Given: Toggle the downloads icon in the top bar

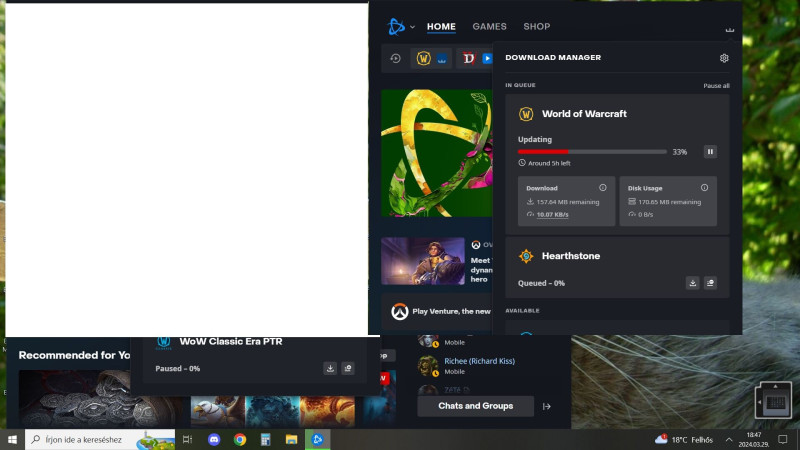Looking at the screenshot, I should pyautogui.click(x=730, y=29).
